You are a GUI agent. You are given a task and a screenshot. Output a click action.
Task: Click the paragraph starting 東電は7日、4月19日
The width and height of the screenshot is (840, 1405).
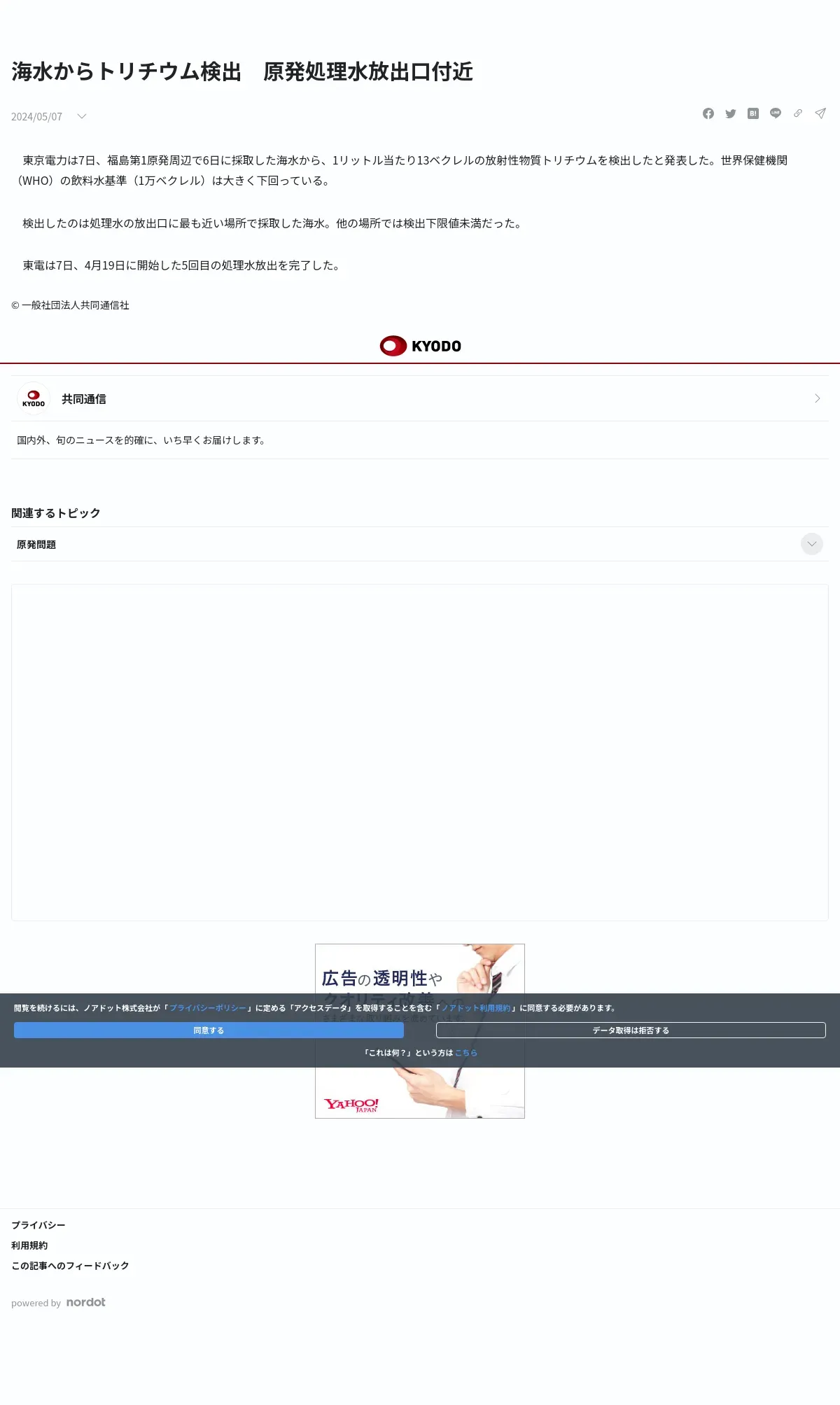(x=182, y=265)
